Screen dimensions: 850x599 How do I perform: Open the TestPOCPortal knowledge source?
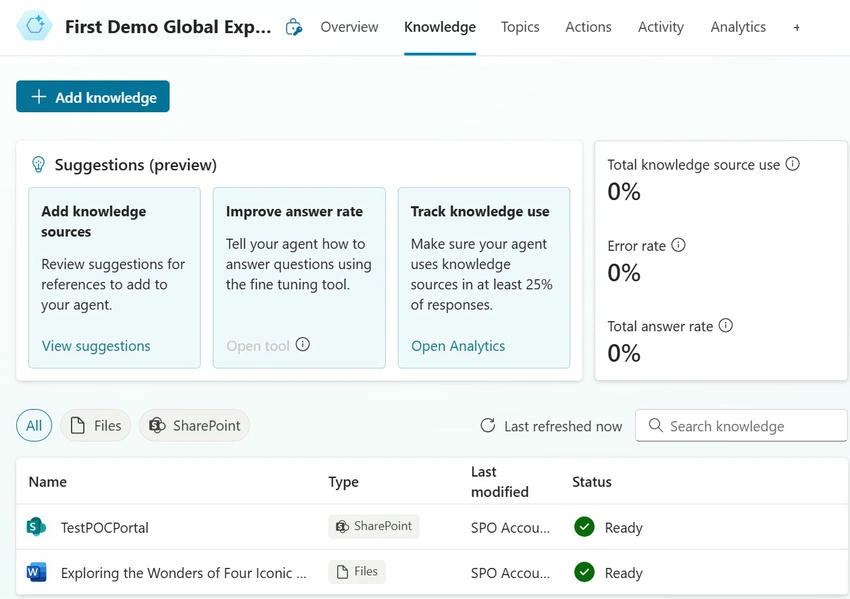(x=105, y=527)
